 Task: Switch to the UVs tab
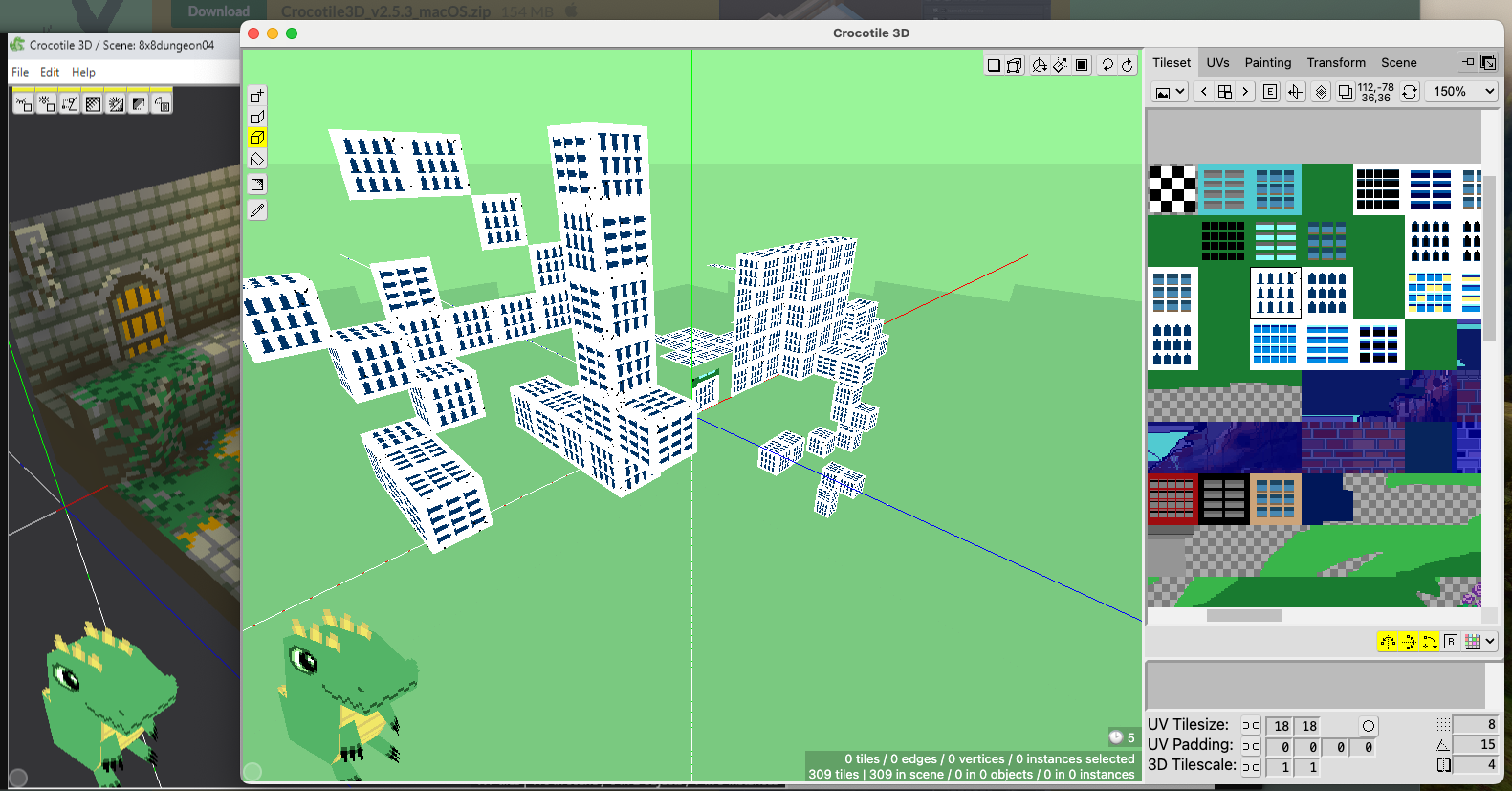click(1217, 62)
